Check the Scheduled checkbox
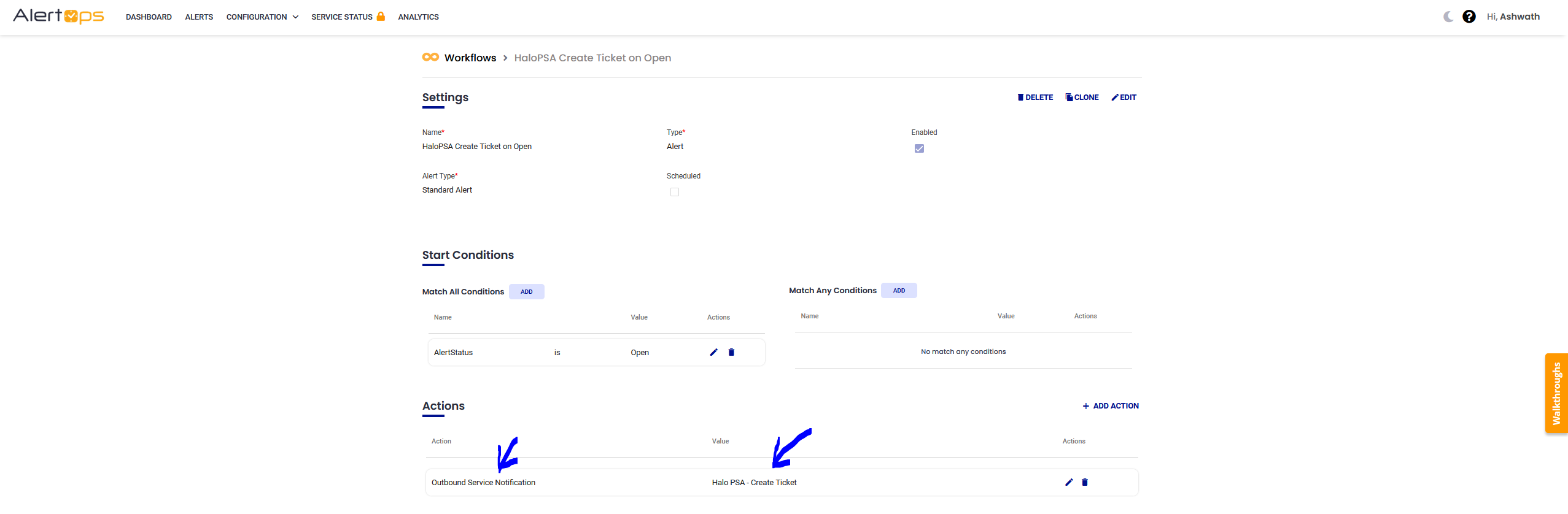Viewport: 1568px width, 514px height. coord(675,192)
